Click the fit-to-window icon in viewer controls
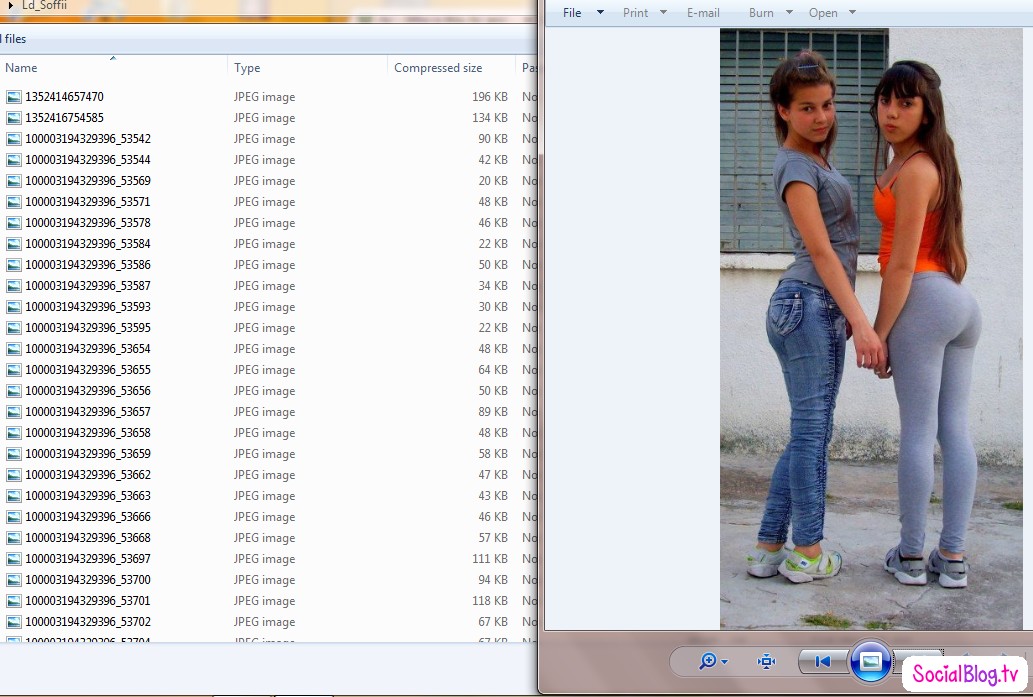Screen dimensions: 1033x697 767,661
